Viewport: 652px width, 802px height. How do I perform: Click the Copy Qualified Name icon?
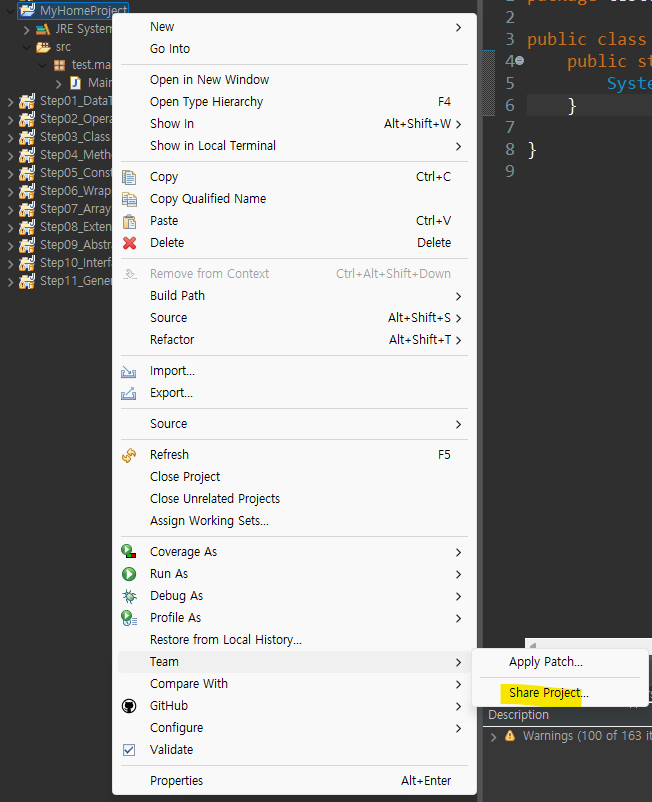(x=129, y=199)
